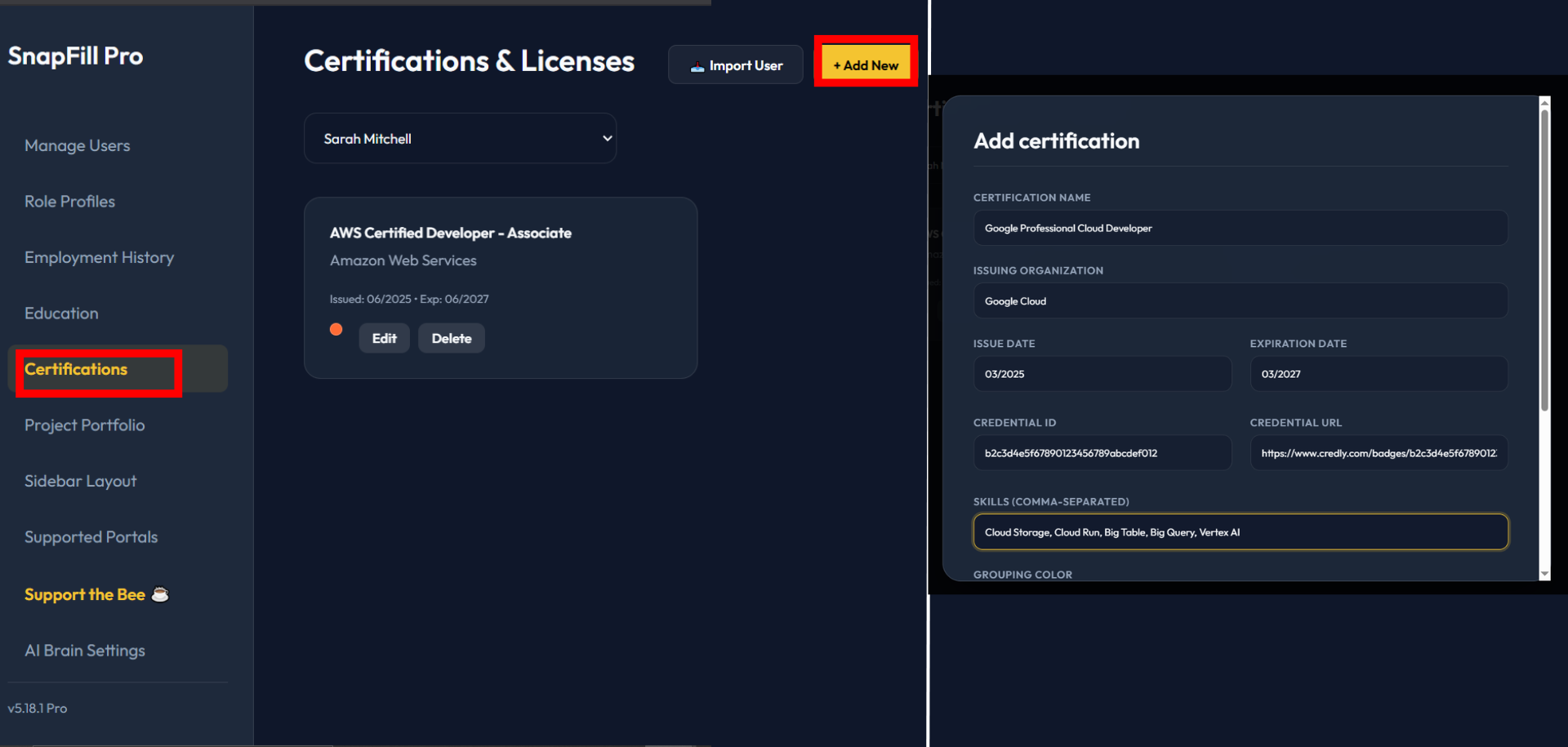Viewport: 1568px width, 747px height.
Task: Click the orange grouping color dot
Action: [336, 329]
